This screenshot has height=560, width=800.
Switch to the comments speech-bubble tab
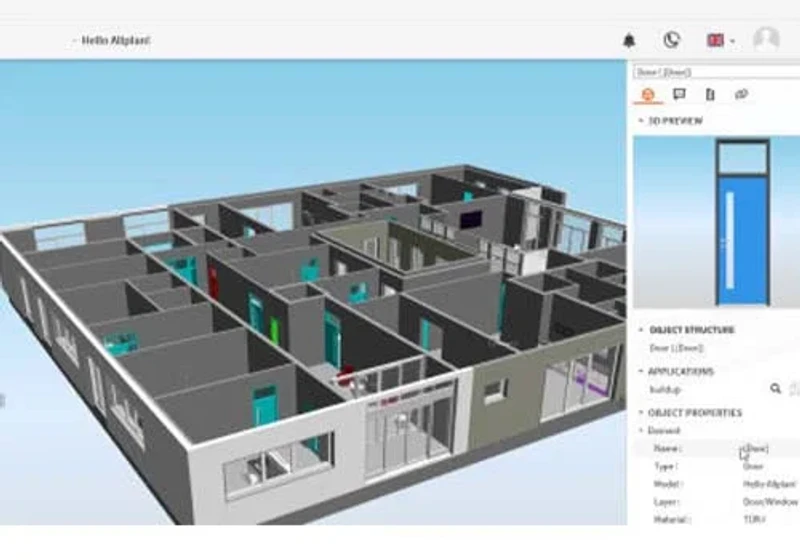[x=679, y=94]
